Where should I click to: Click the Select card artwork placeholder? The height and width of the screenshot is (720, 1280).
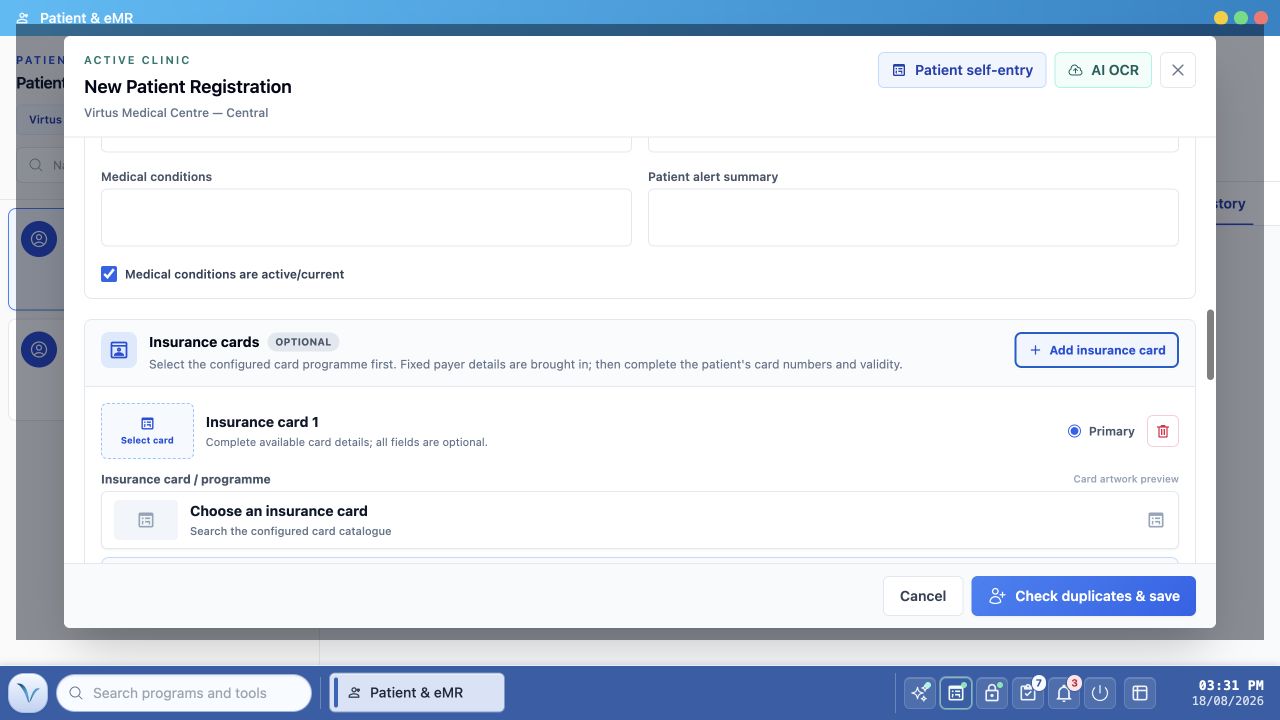(147, 431)
